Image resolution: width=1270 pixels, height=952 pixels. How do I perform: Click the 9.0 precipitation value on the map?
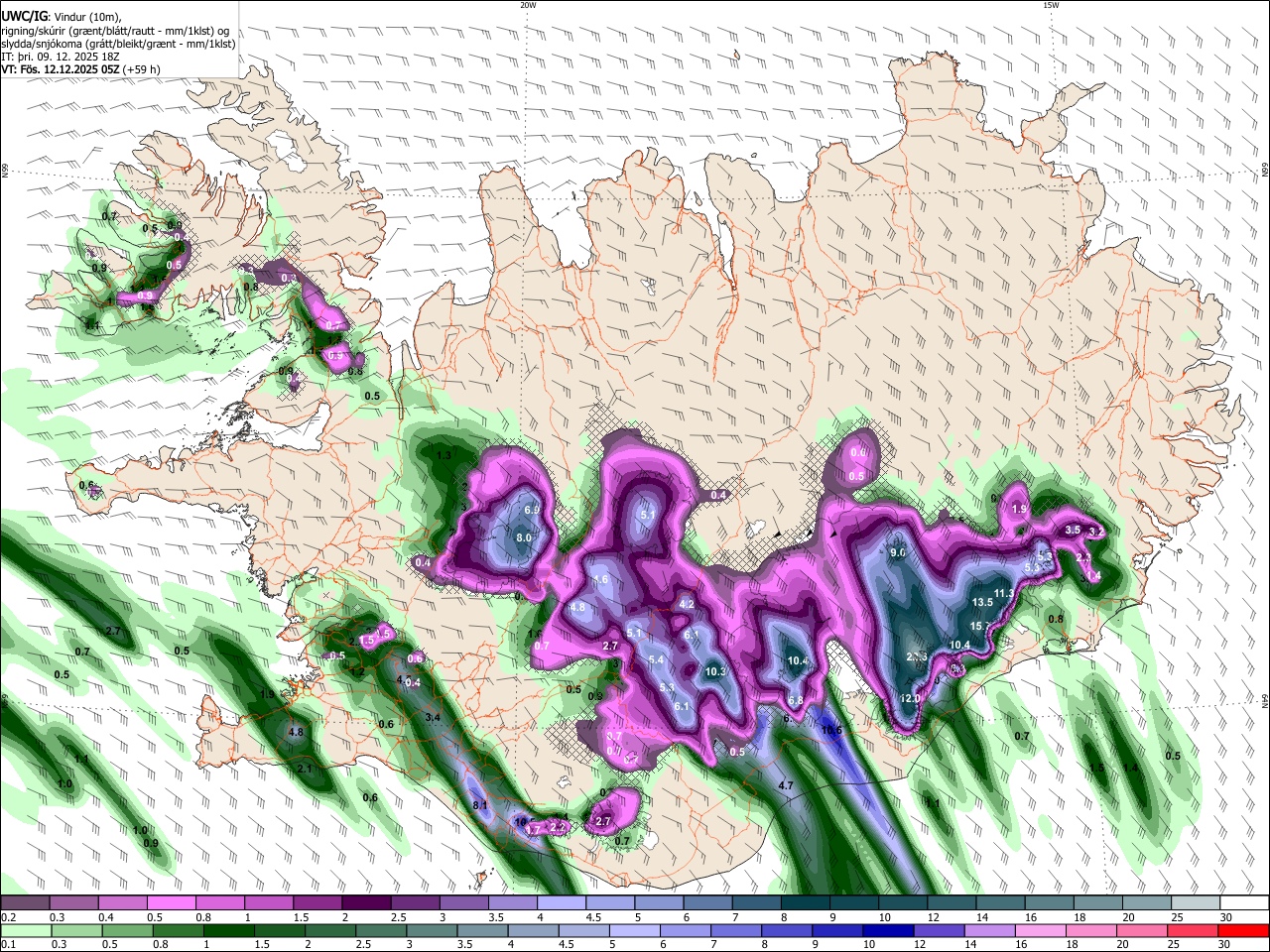click(899, 552)
